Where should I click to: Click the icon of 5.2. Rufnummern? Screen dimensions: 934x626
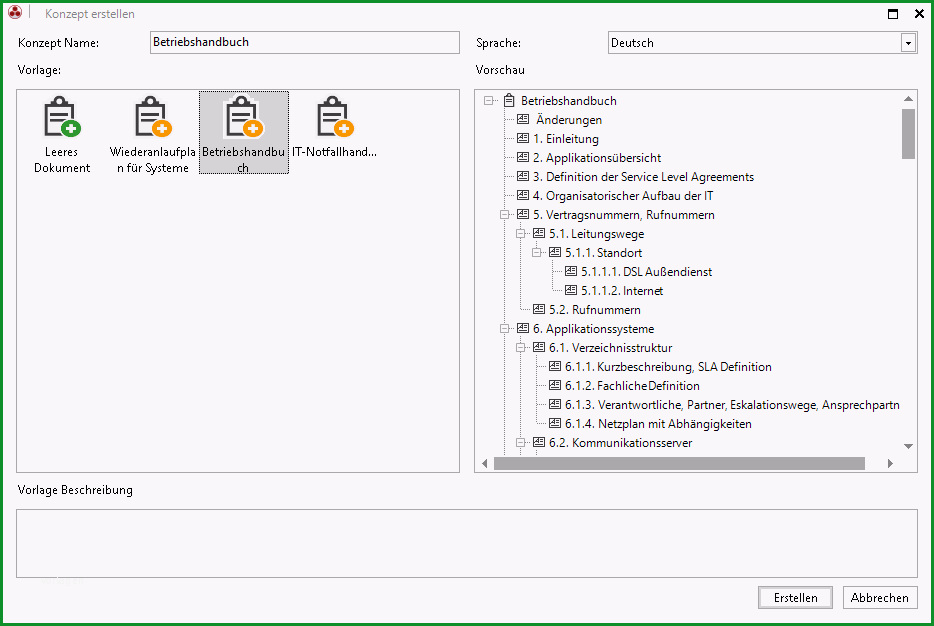click(x=539, y=310)
